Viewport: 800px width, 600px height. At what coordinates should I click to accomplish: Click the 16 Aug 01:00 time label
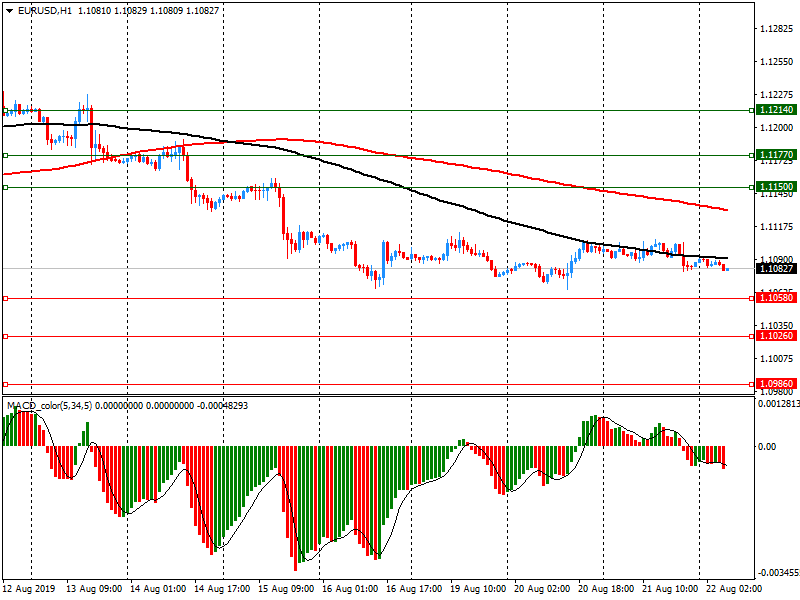pos(350,589)
